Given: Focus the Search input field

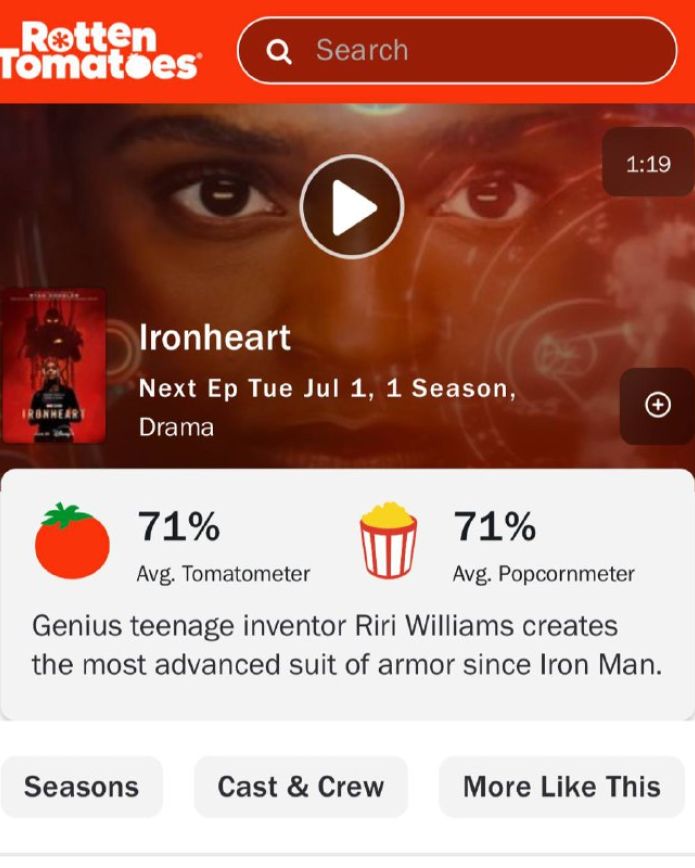Looking at the screenshot, I should 457,50.
